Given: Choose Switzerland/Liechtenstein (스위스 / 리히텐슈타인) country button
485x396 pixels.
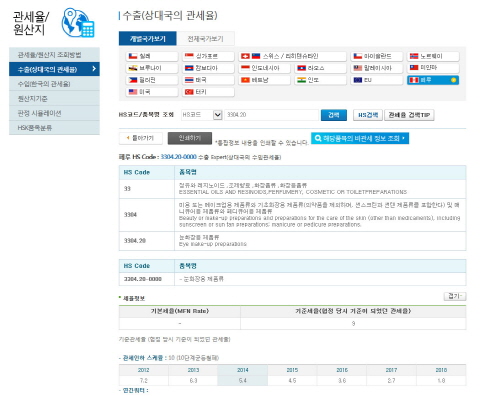Looking at the screenshot, I should pyautogui.click(x=292, y=56).
